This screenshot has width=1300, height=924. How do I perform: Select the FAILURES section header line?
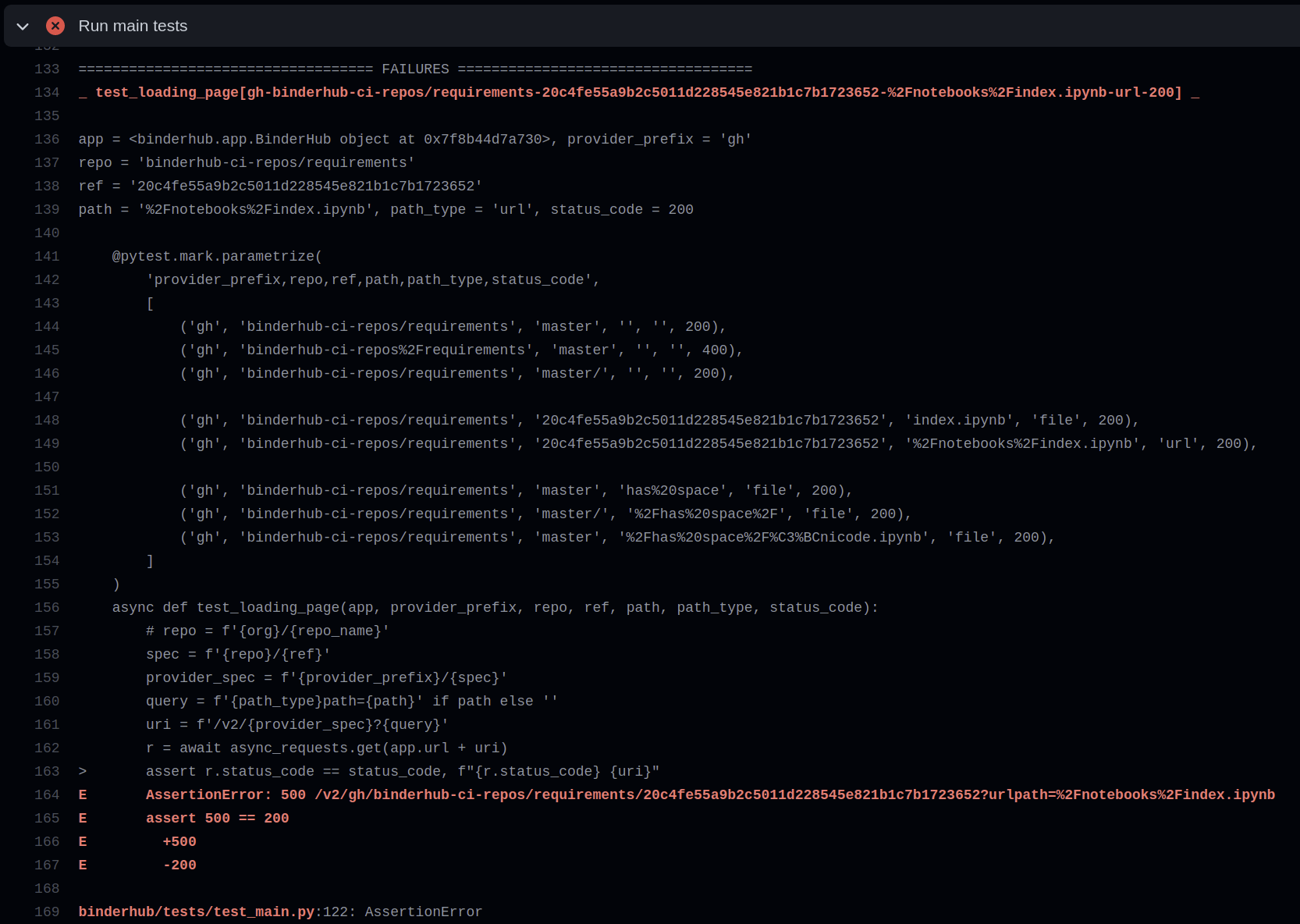pos(415,69)
